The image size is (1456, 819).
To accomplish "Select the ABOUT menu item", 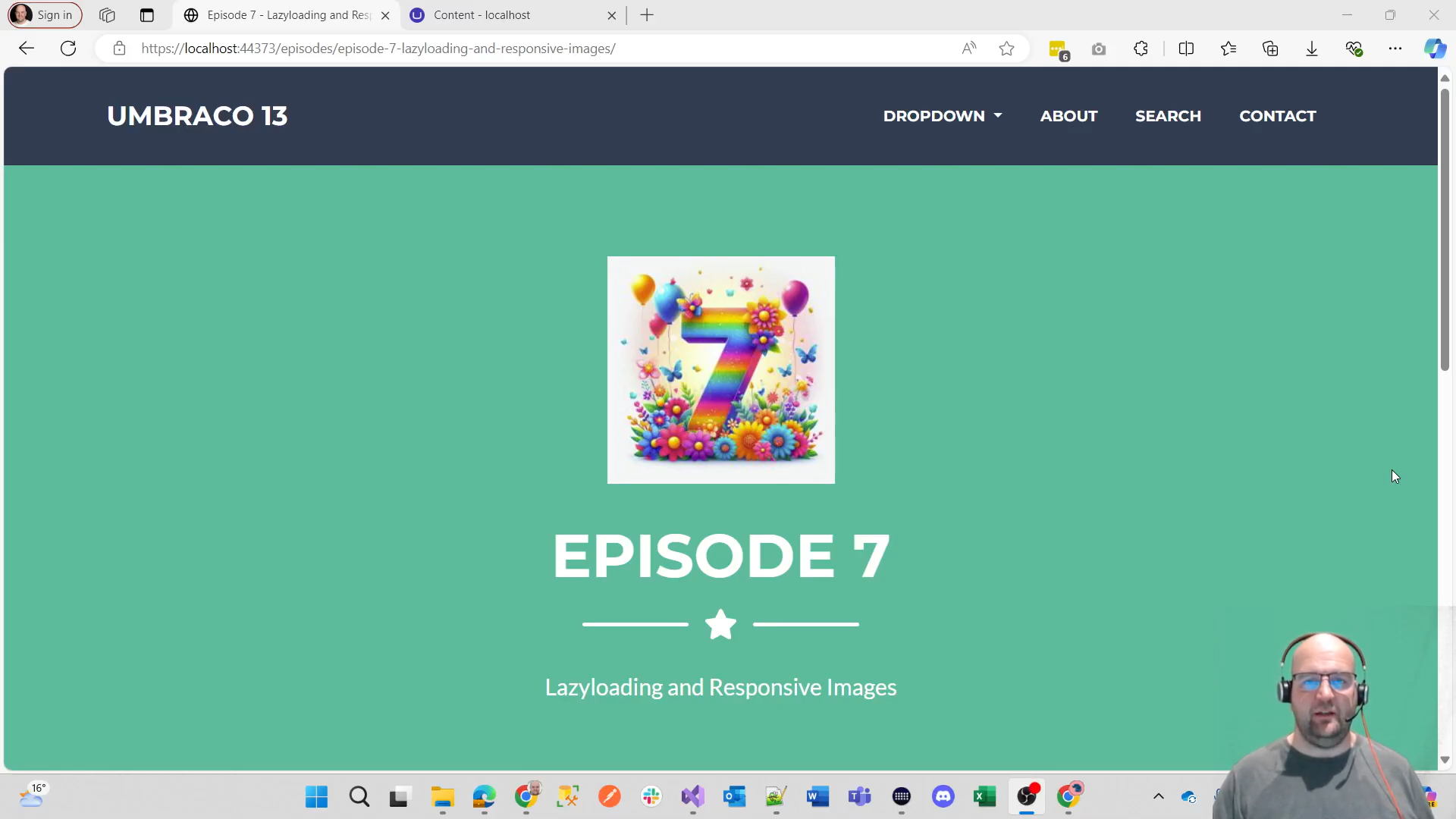I will [x=1068, y=116].
